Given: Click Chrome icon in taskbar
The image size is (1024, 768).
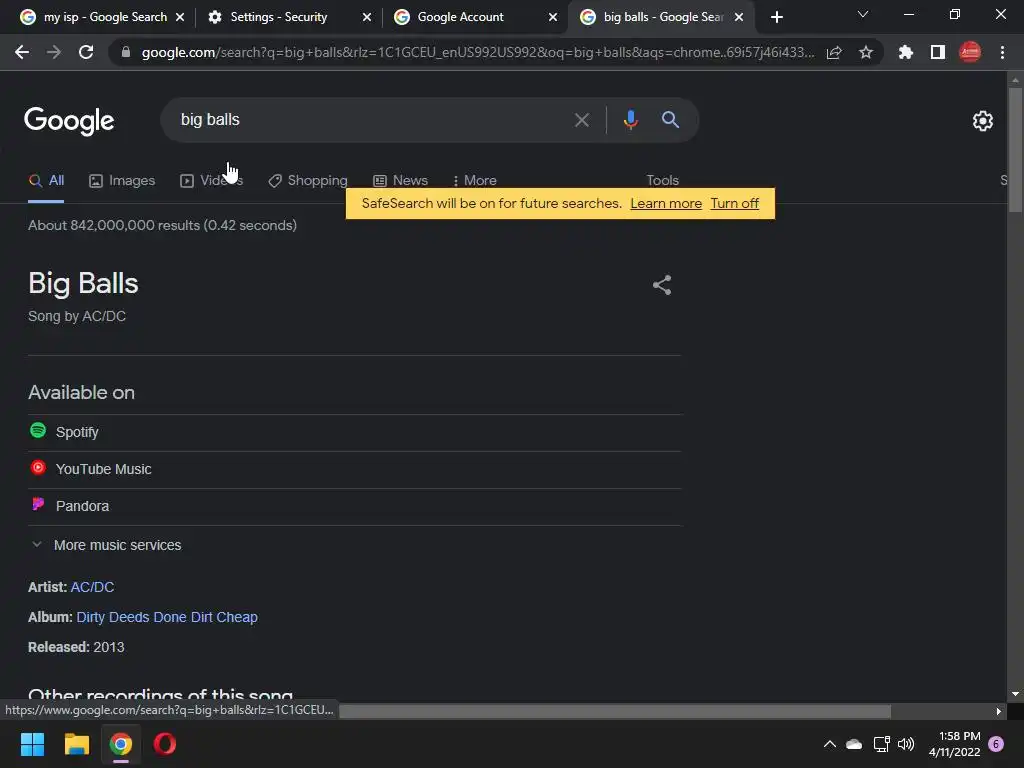Looking at the screenshot, I should pos(121,744).
